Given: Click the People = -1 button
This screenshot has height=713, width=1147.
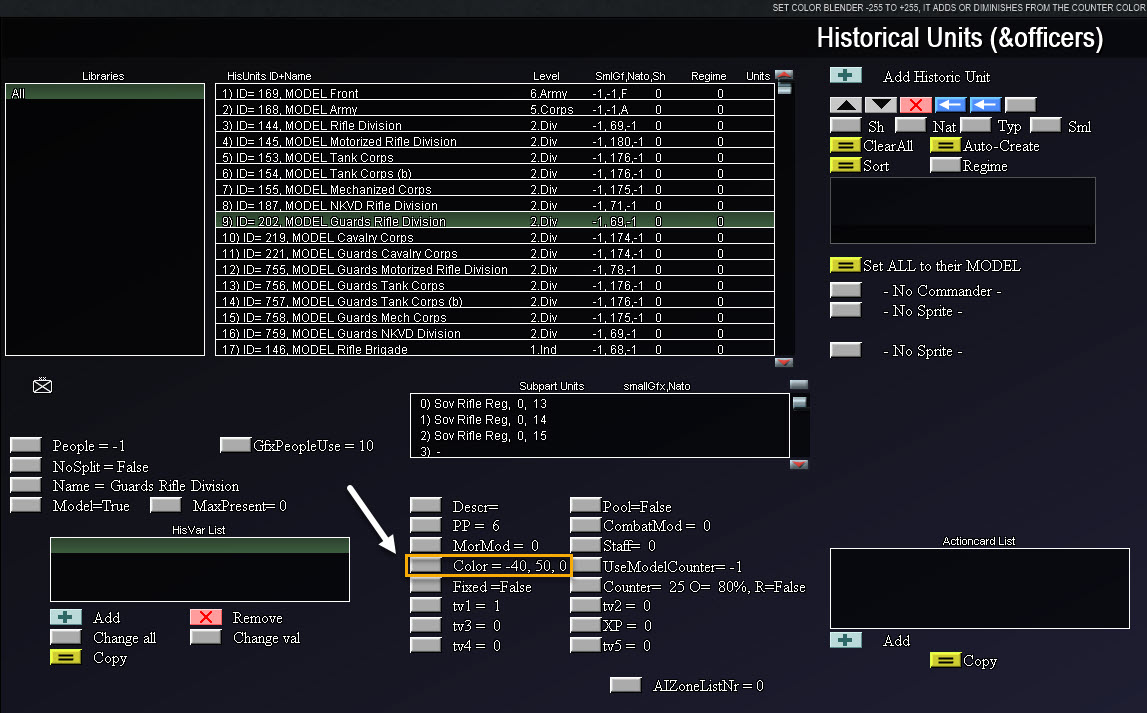Looking at the screenshot, I should (x=26, y=445).
